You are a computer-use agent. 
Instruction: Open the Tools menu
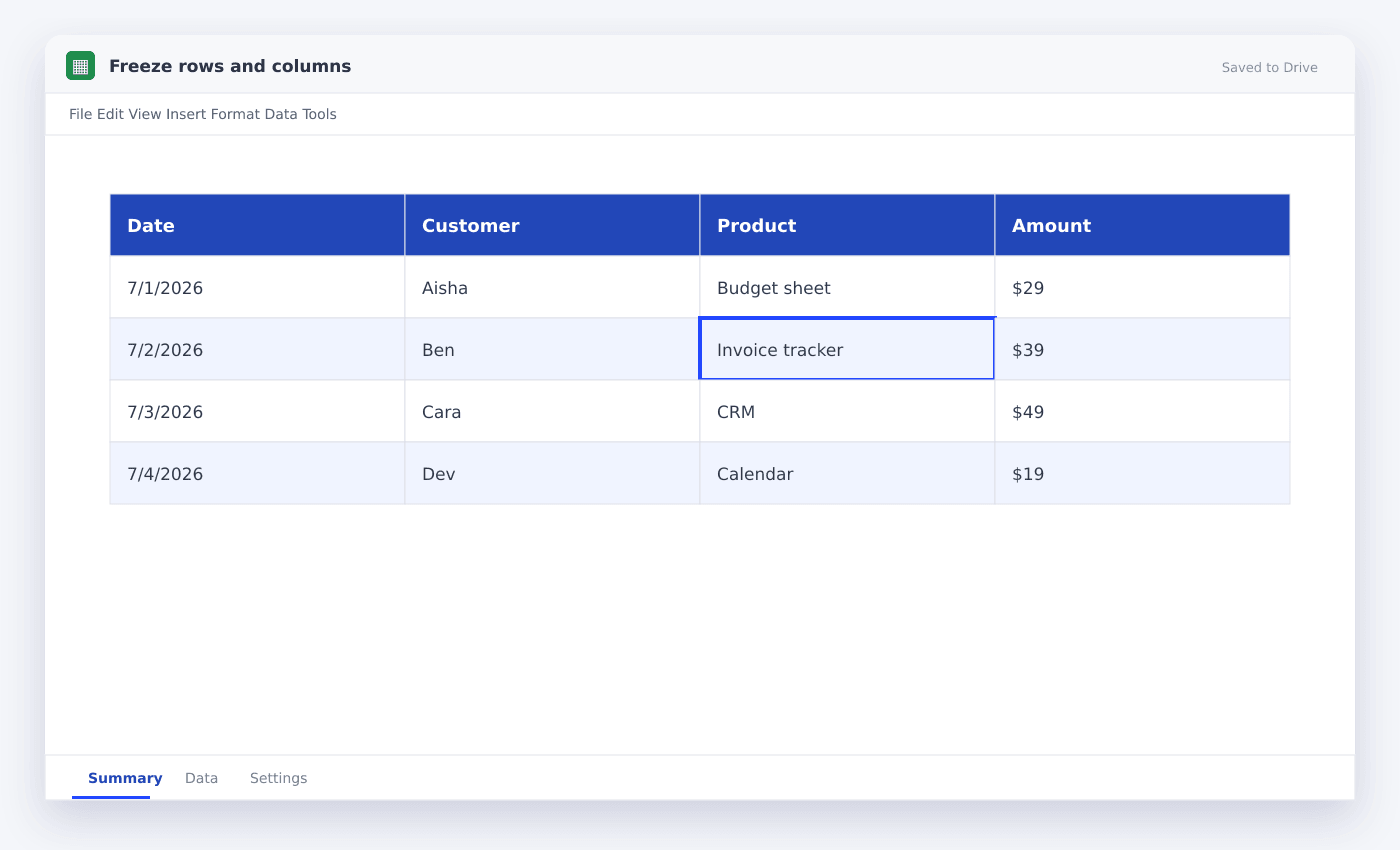click(x=320, y=114)
